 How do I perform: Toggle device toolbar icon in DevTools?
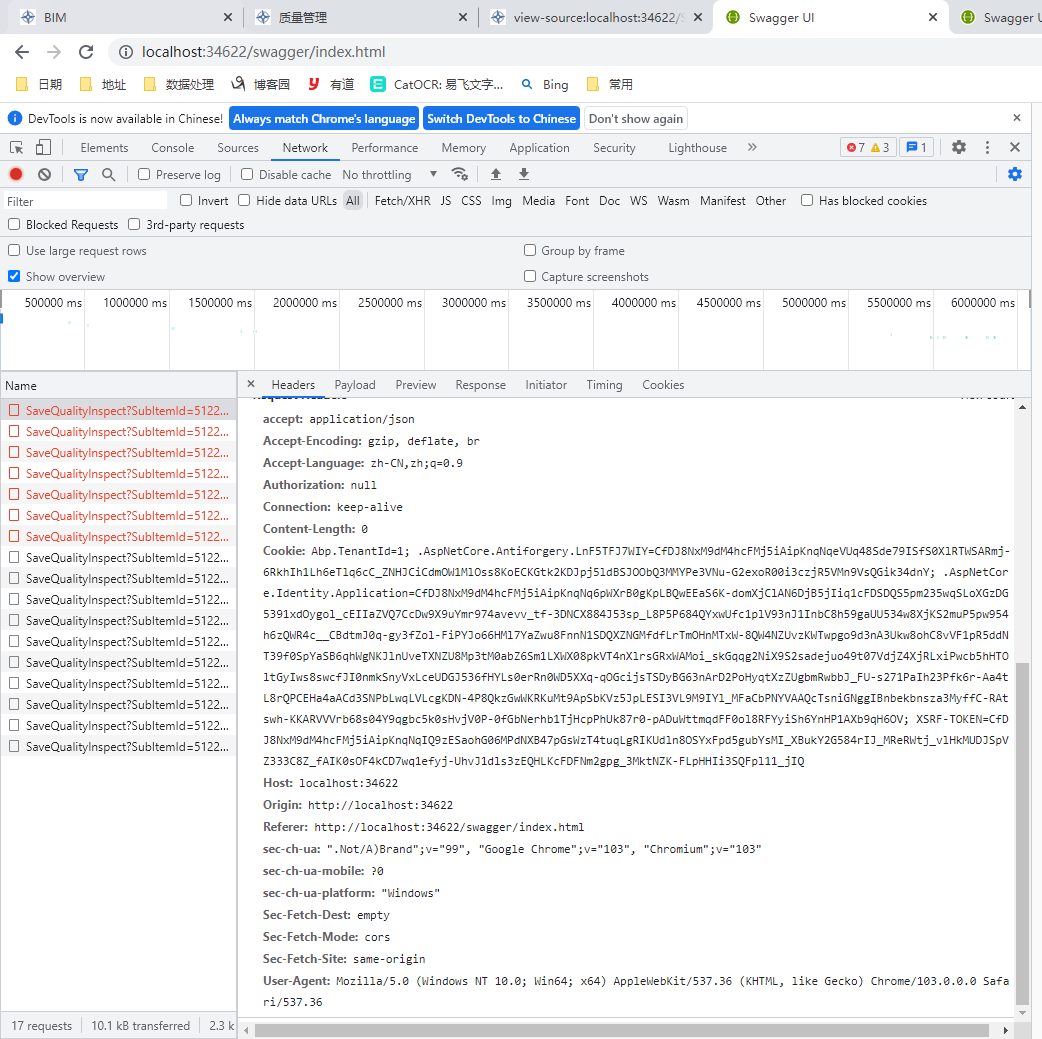click(x=43, y=148)
